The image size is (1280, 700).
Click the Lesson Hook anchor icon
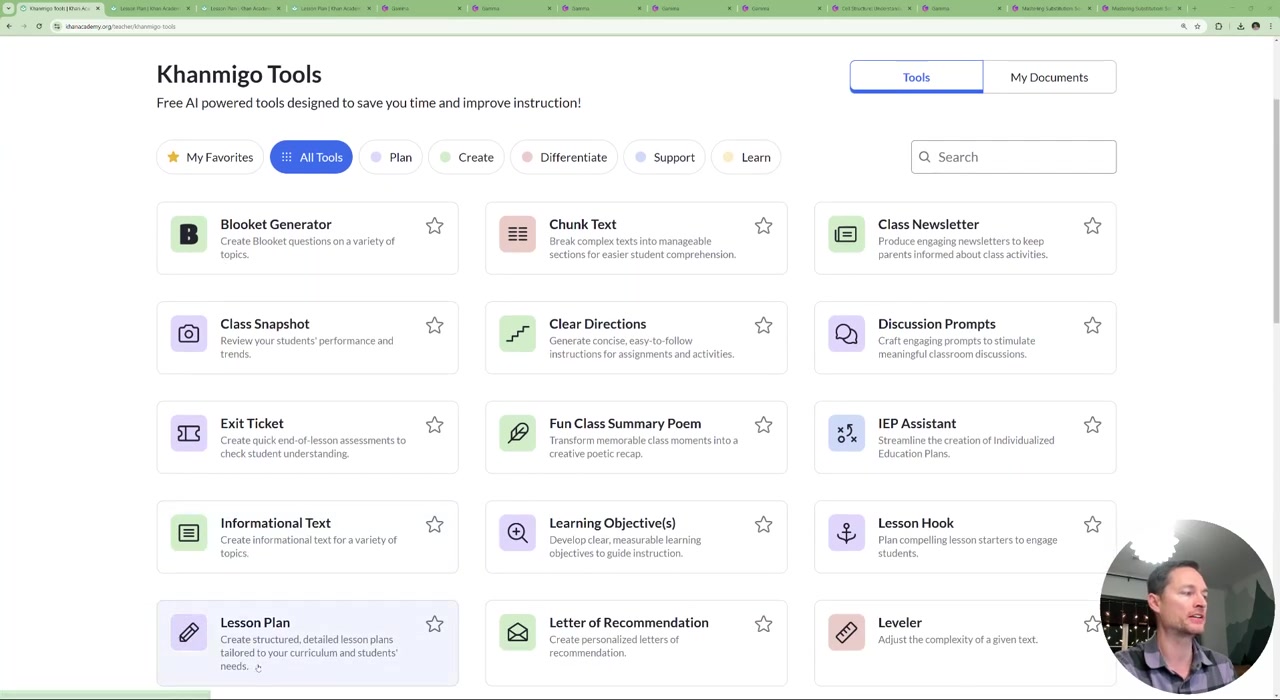(846, 533)
